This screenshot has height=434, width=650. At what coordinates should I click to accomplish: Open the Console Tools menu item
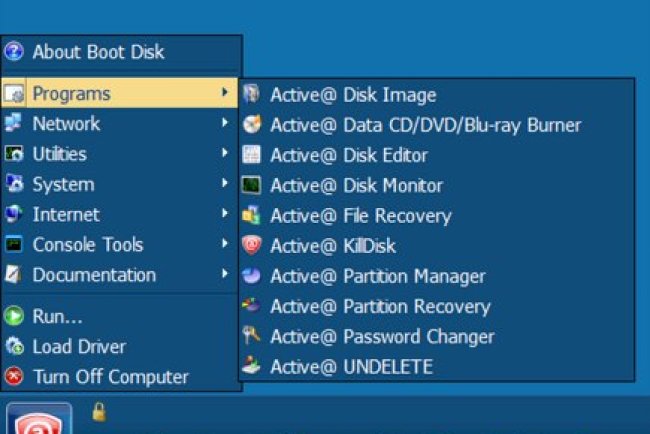121,245
